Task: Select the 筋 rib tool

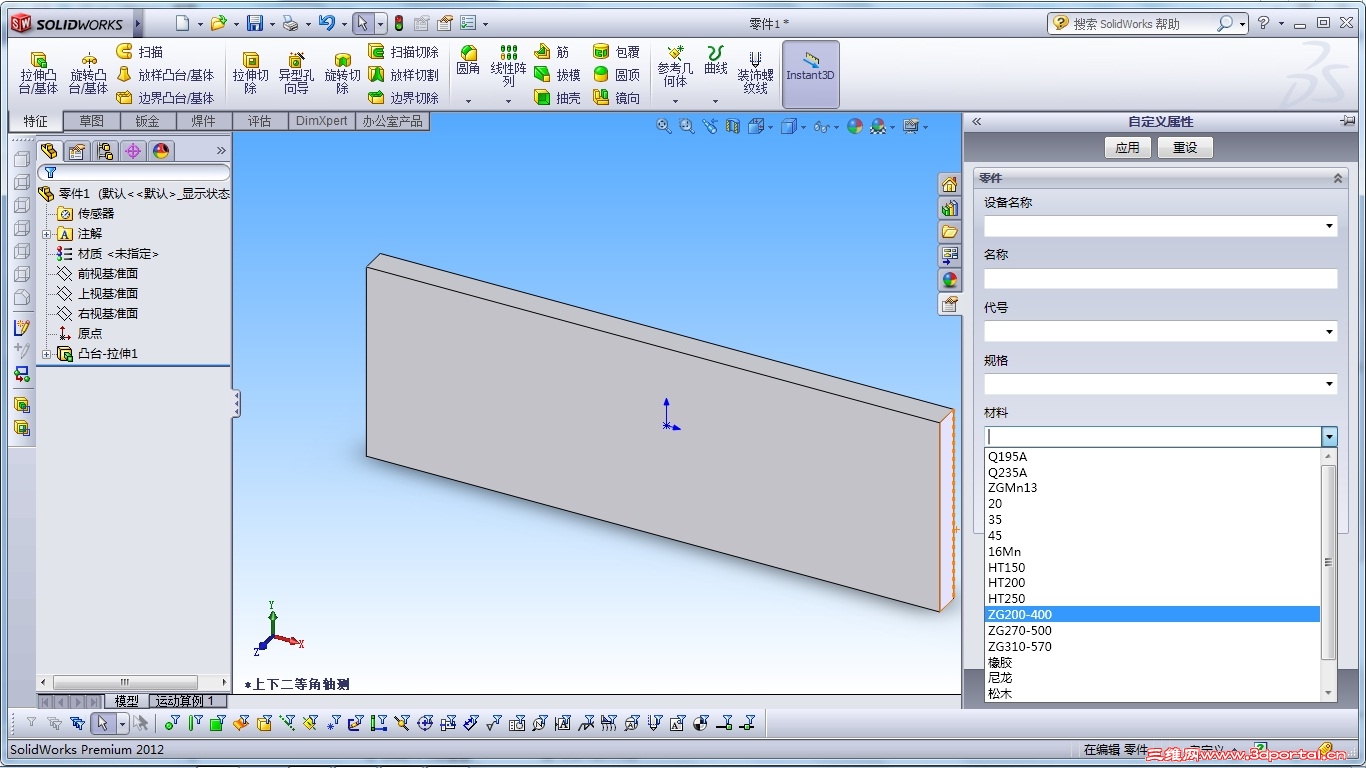Action: pos(551,52)
